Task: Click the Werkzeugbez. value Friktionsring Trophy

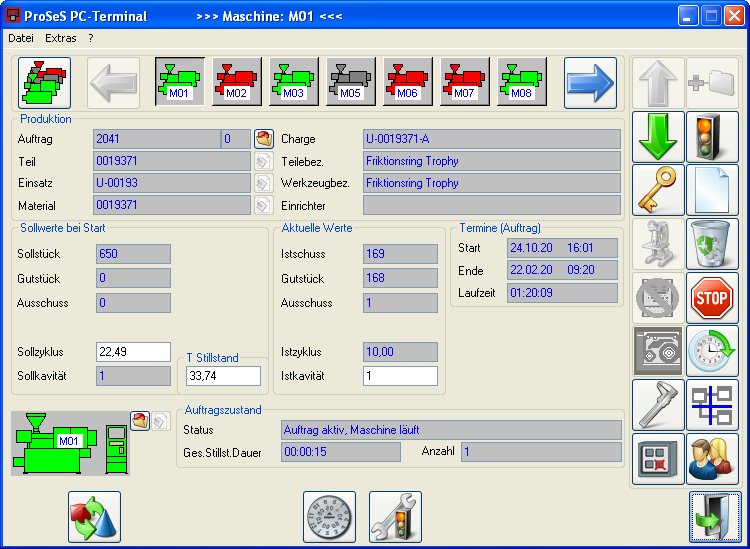Action: (x=492, y=183)
